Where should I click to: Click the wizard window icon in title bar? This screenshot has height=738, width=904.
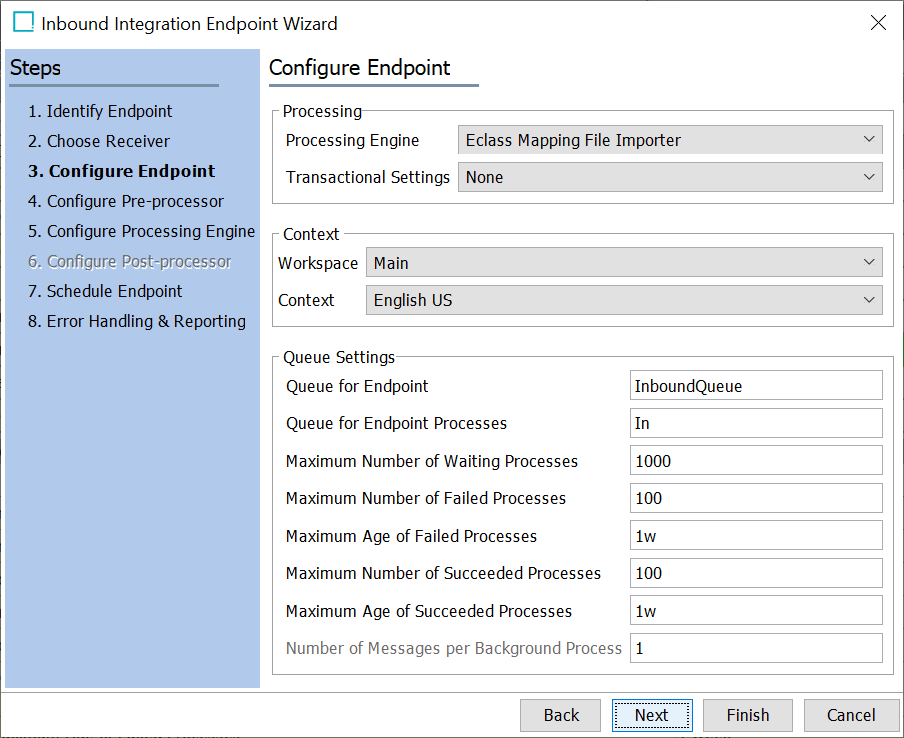[x=24, y=22]
